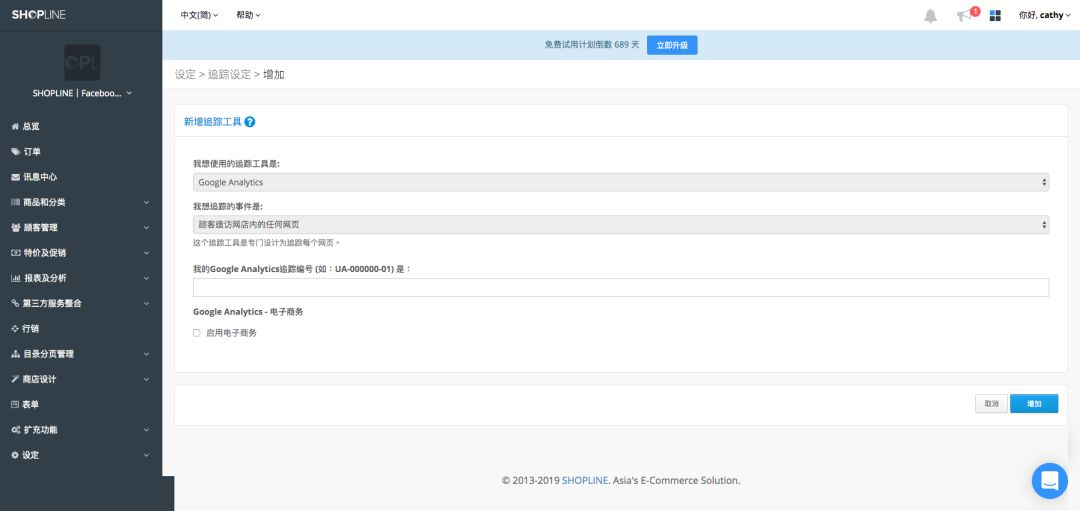Open the SHOPLINE footer link
Viewport: 1080px width, 511px height.
pos(585,481)
